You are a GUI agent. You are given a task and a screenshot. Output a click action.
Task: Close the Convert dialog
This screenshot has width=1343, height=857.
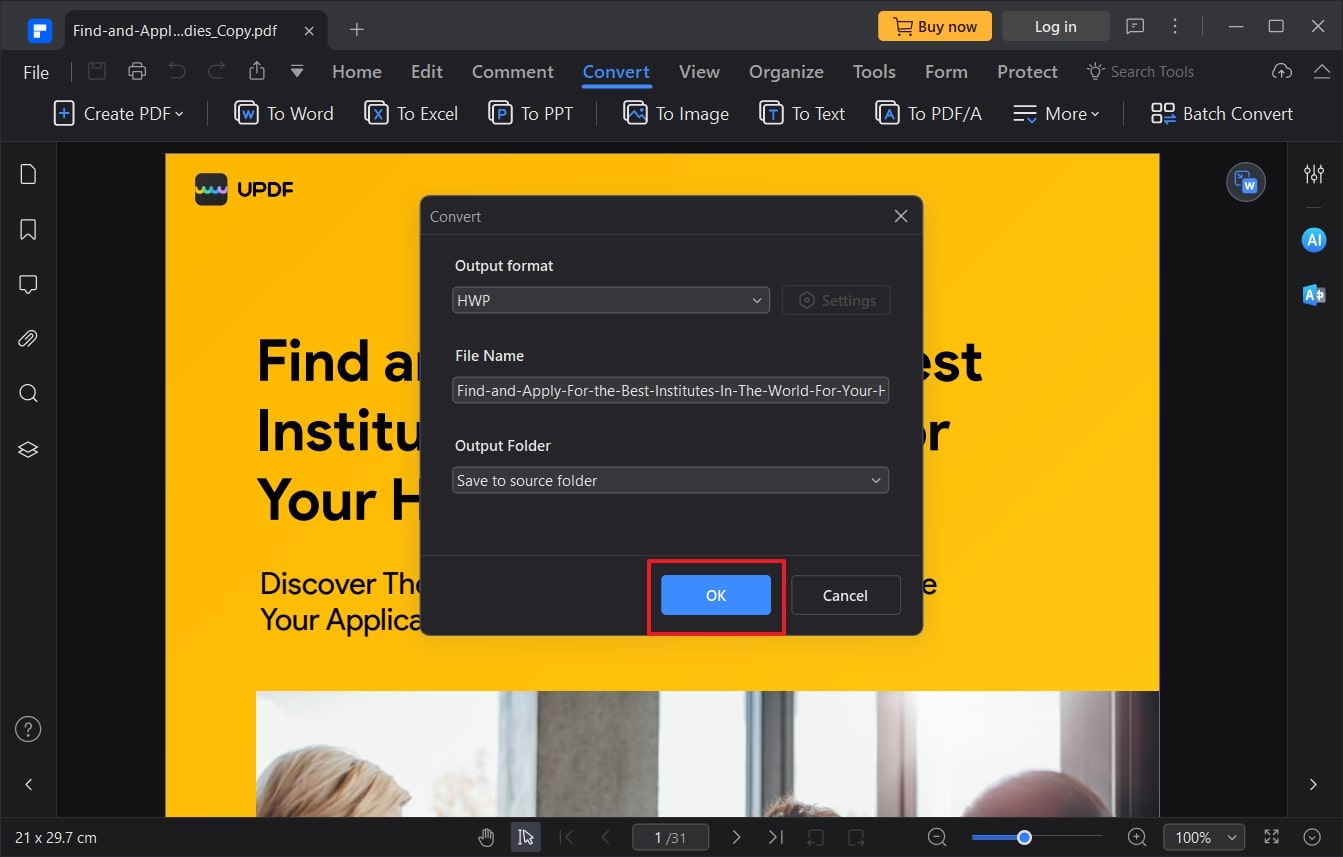click(900, 216)
